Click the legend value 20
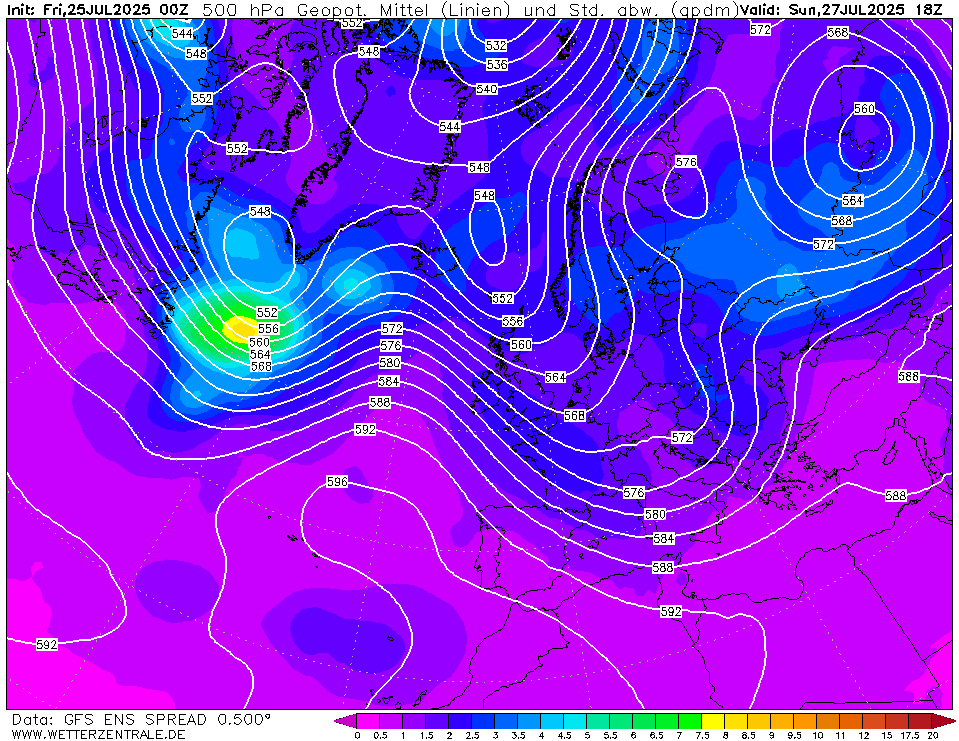 pos(933,735)
